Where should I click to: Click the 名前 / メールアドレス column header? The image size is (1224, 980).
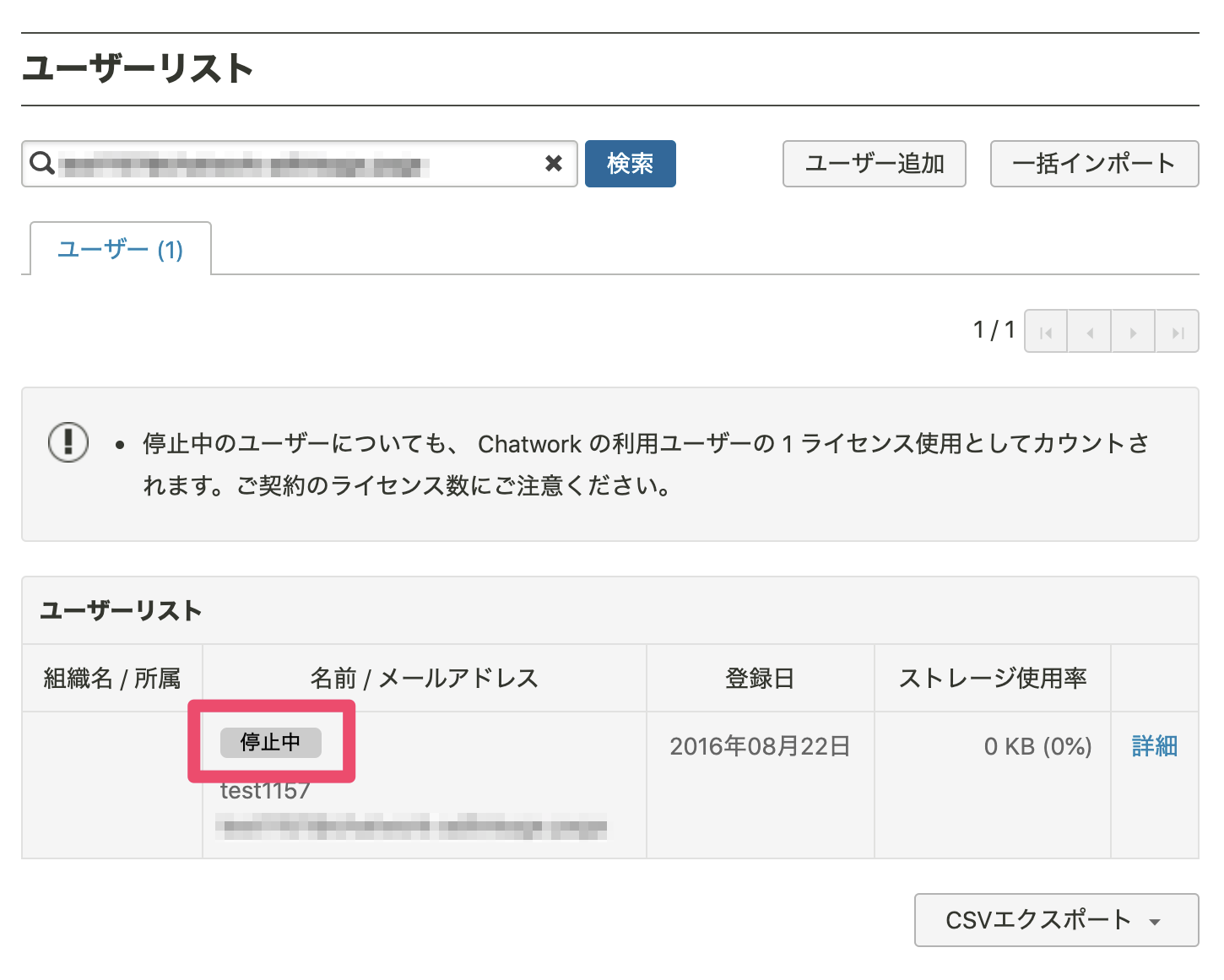click(x=424, y=677)
